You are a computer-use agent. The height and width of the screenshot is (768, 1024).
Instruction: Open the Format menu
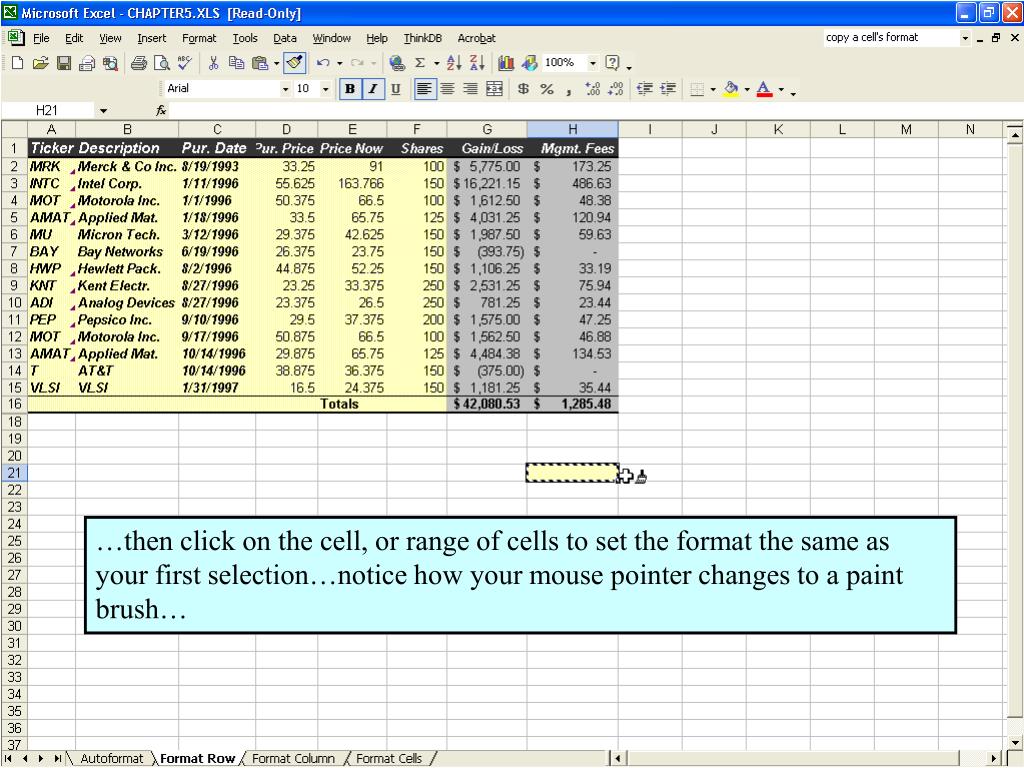199,39
